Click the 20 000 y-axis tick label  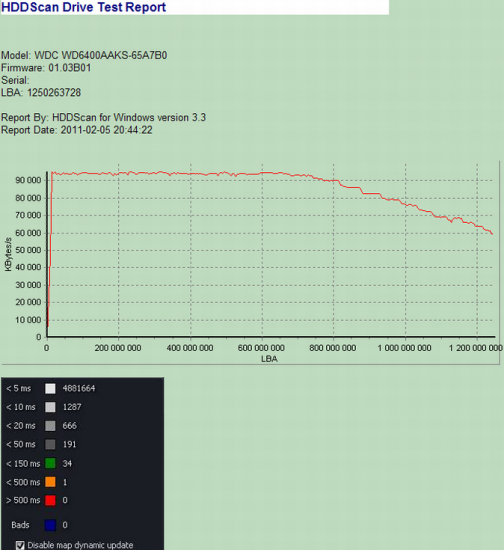click(x=28, y=302)
